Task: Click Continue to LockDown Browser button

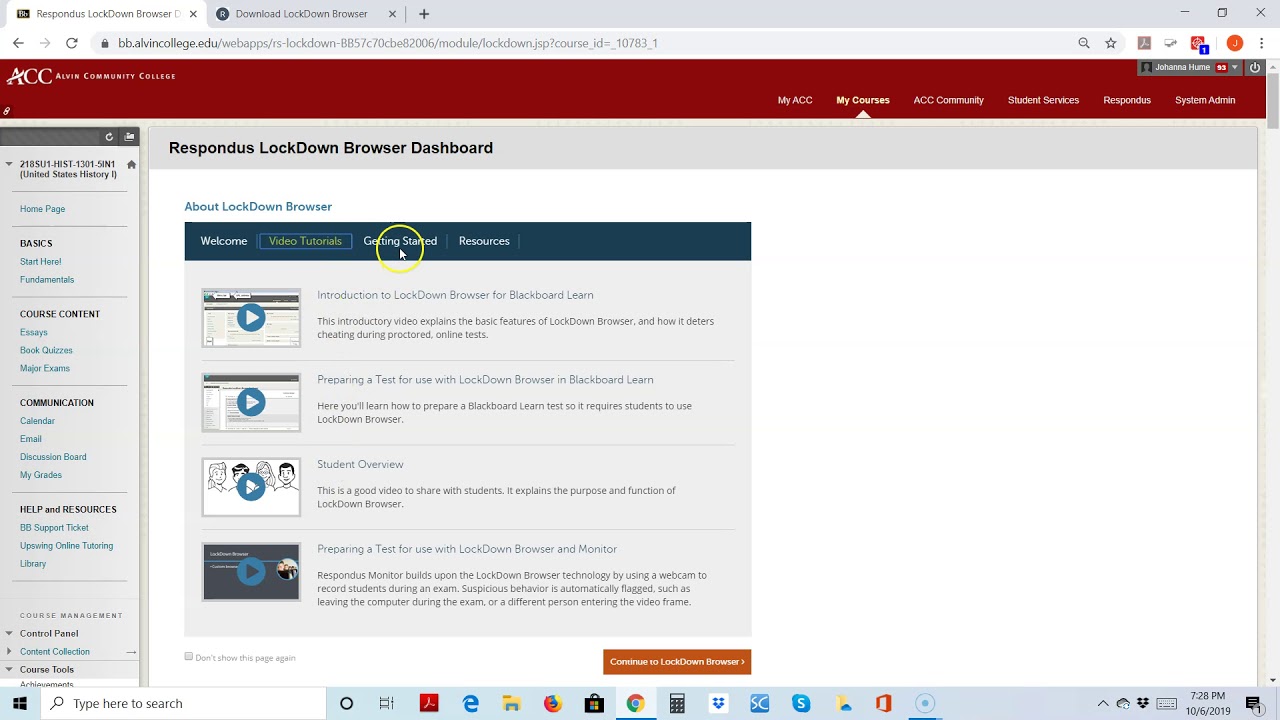Action: click(677, 662)
